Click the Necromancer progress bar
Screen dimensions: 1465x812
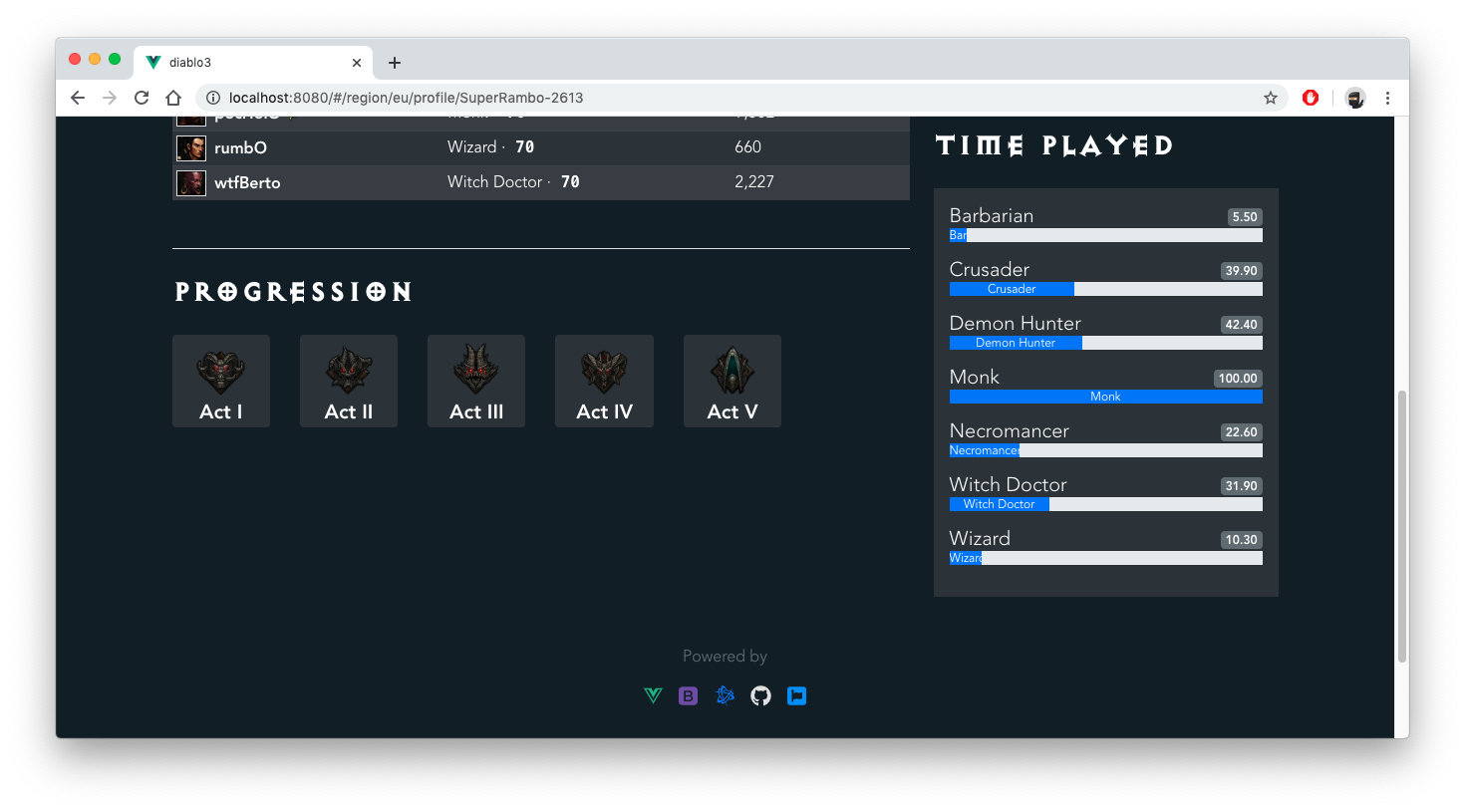[x=1106, y=450]
